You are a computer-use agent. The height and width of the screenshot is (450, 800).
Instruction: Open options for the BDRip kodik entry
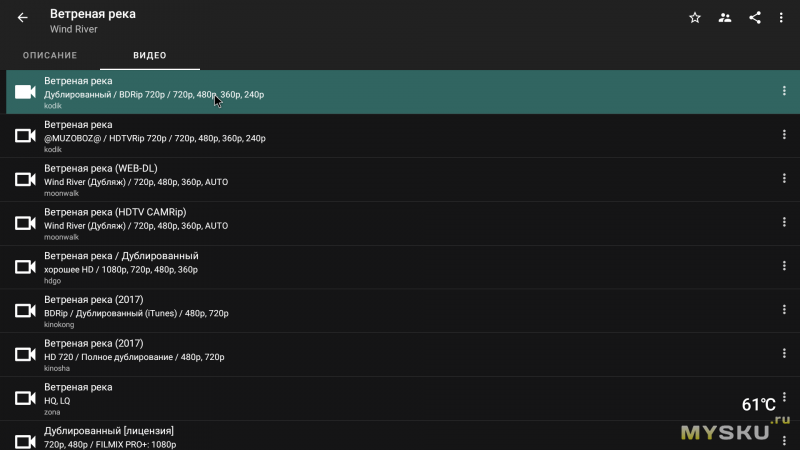coord(784,92)
